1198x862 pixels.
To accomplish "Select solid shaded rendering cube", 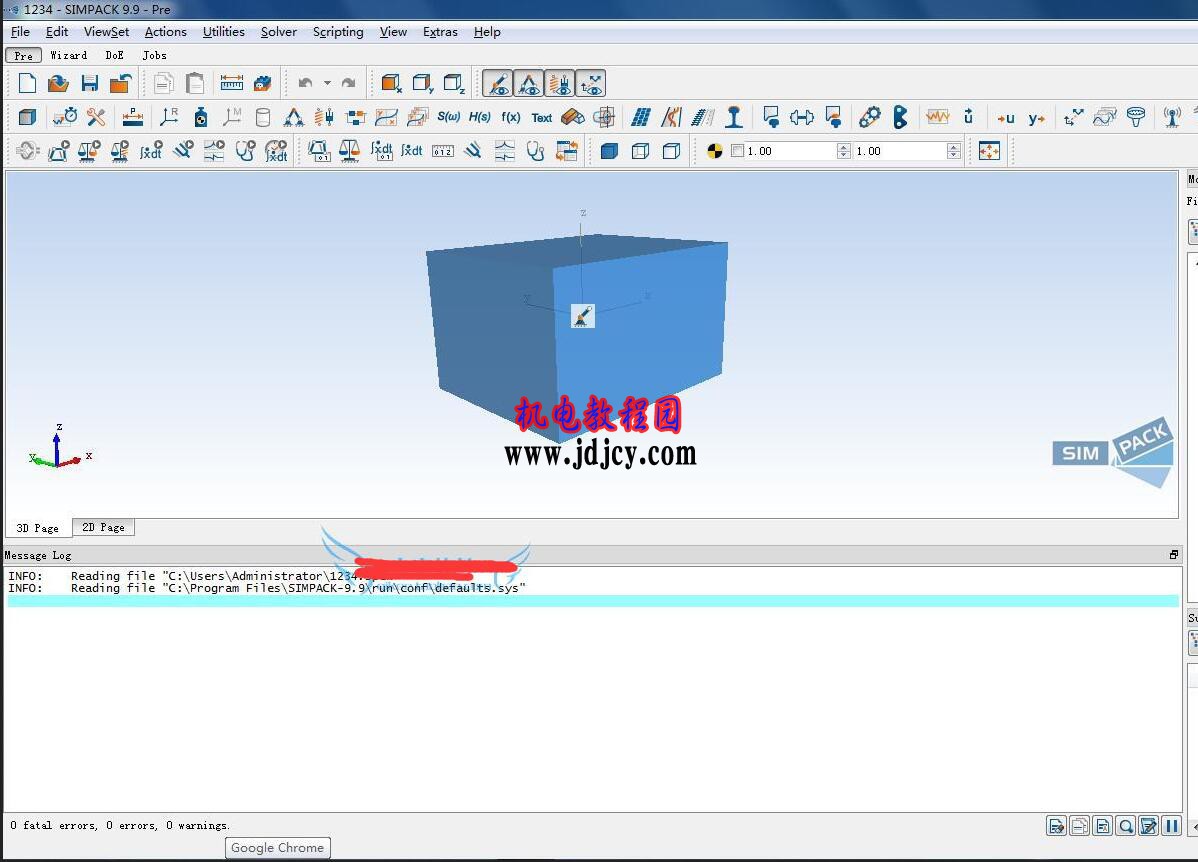I will pyautogui.click(x=609, y=151).
